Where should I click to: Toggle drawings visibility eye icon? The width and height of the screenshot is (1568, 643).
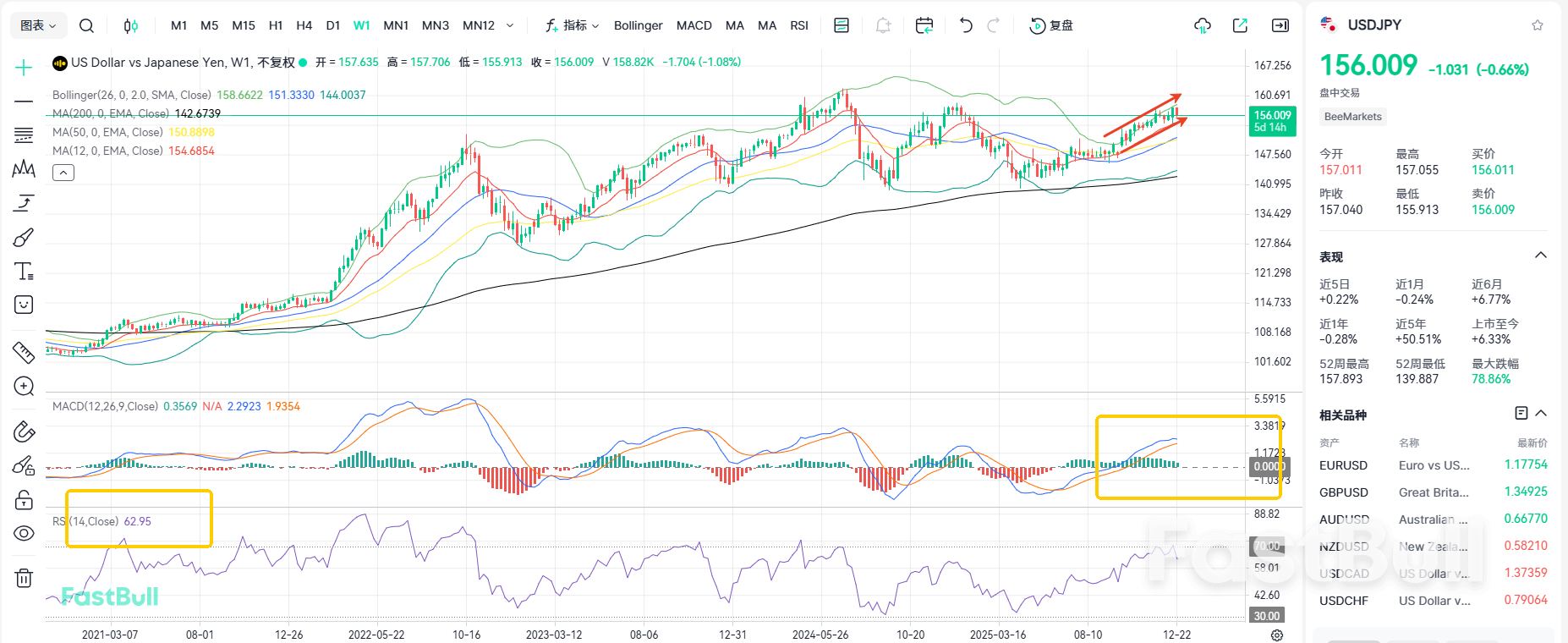tap(24, 534)
